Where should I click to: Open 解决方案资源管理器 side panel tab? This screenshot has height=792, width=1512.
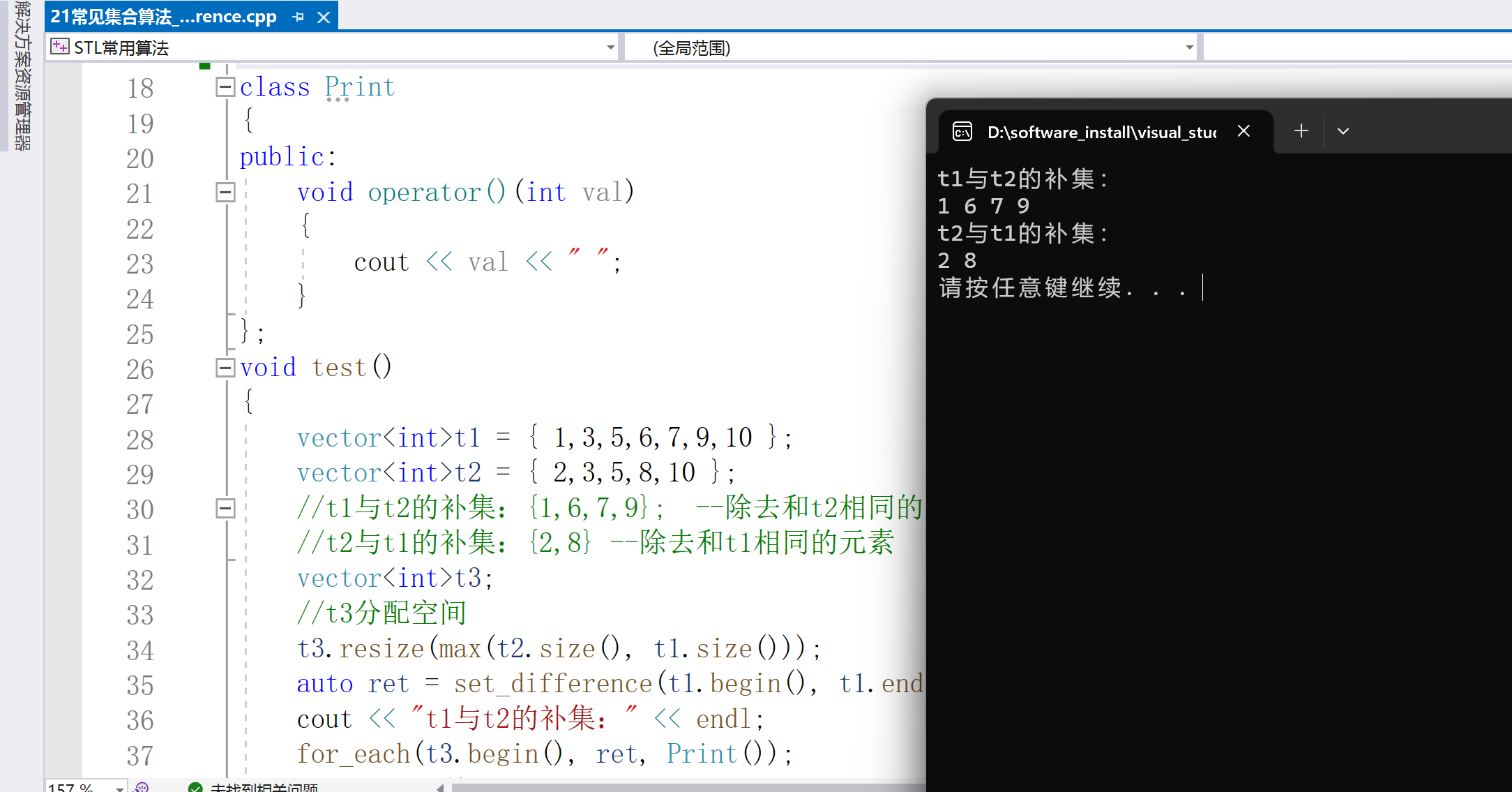click(x=22, y=75)
